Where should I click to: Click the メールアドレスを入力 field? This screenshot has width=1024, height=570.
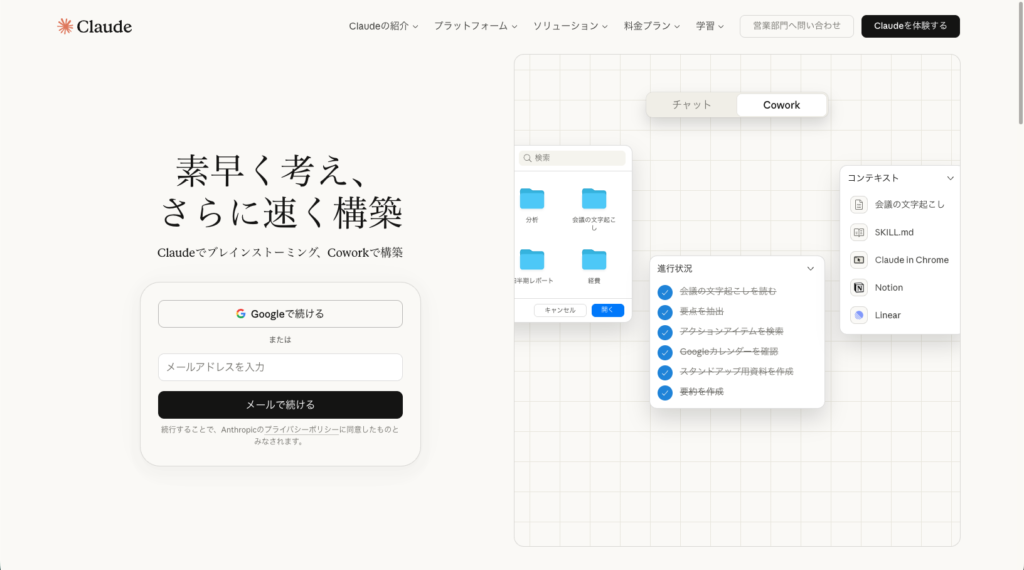pos(280,367)
